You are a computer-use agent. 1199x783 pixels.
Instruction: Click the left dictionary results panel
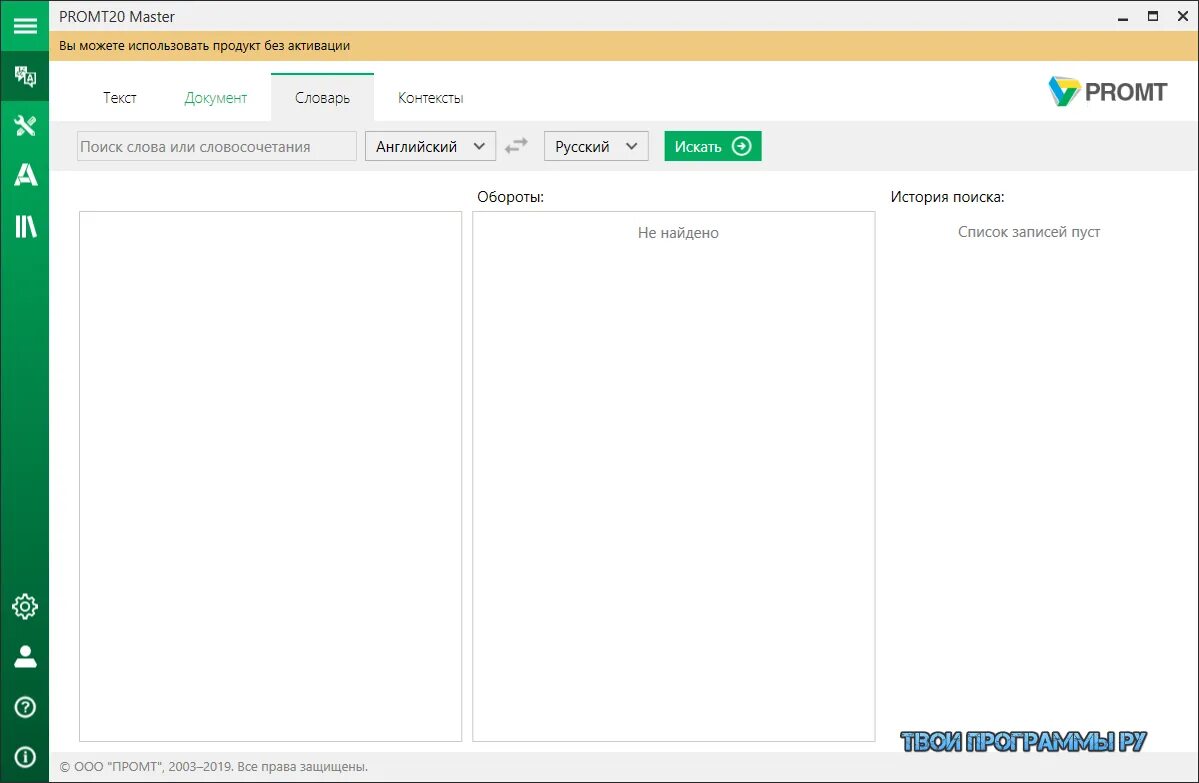[x=271, y=476]
